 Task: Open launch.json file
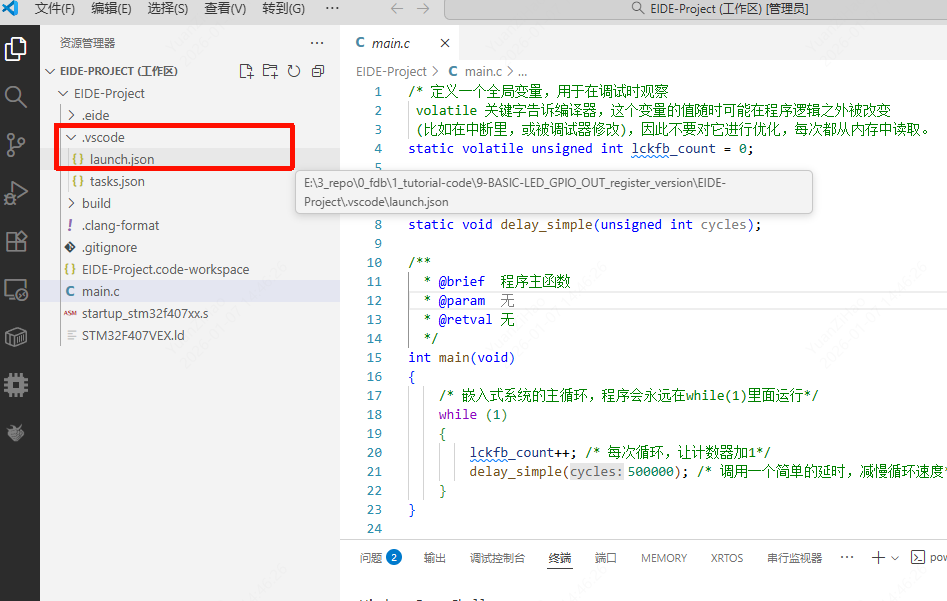pyautogui.click(x=121, y=159)
